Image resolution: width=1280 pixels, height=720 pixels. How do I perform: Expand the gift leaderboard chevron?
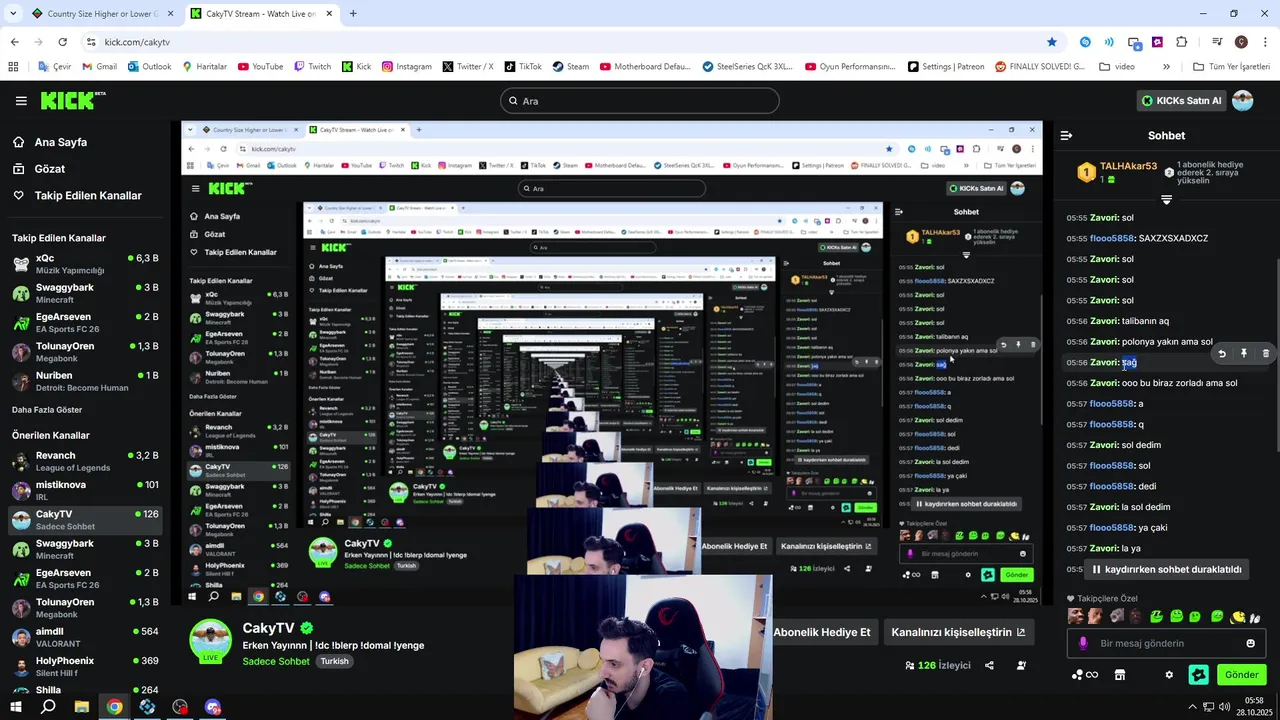tap(1166, 200)
